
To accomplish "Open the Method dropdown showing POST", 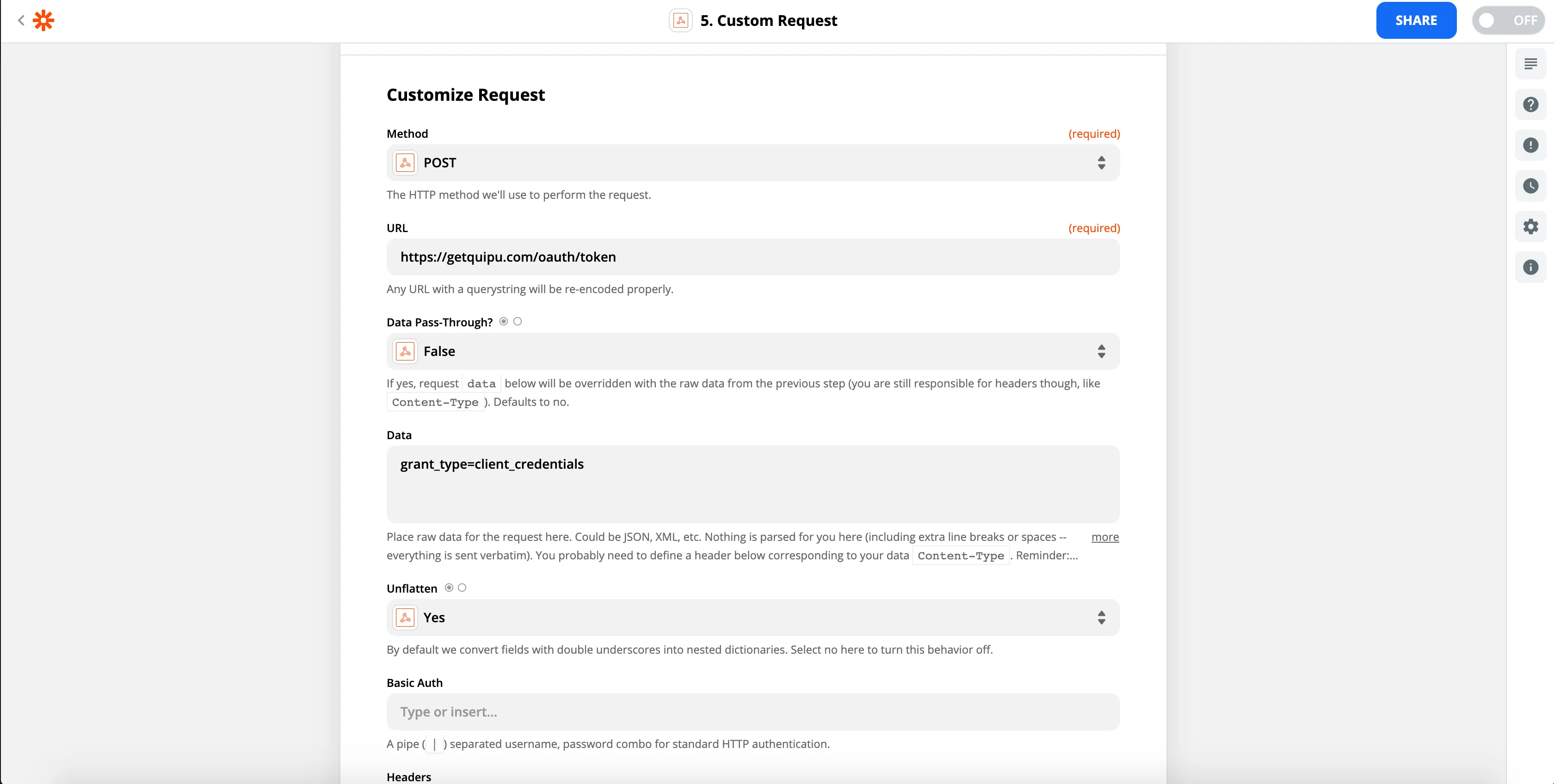I will 752,163.
